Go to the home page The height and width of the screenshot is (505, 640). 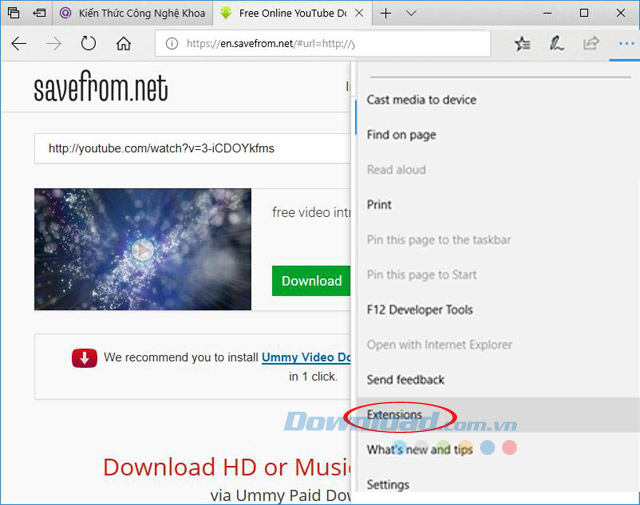click(x=123, y=43)
